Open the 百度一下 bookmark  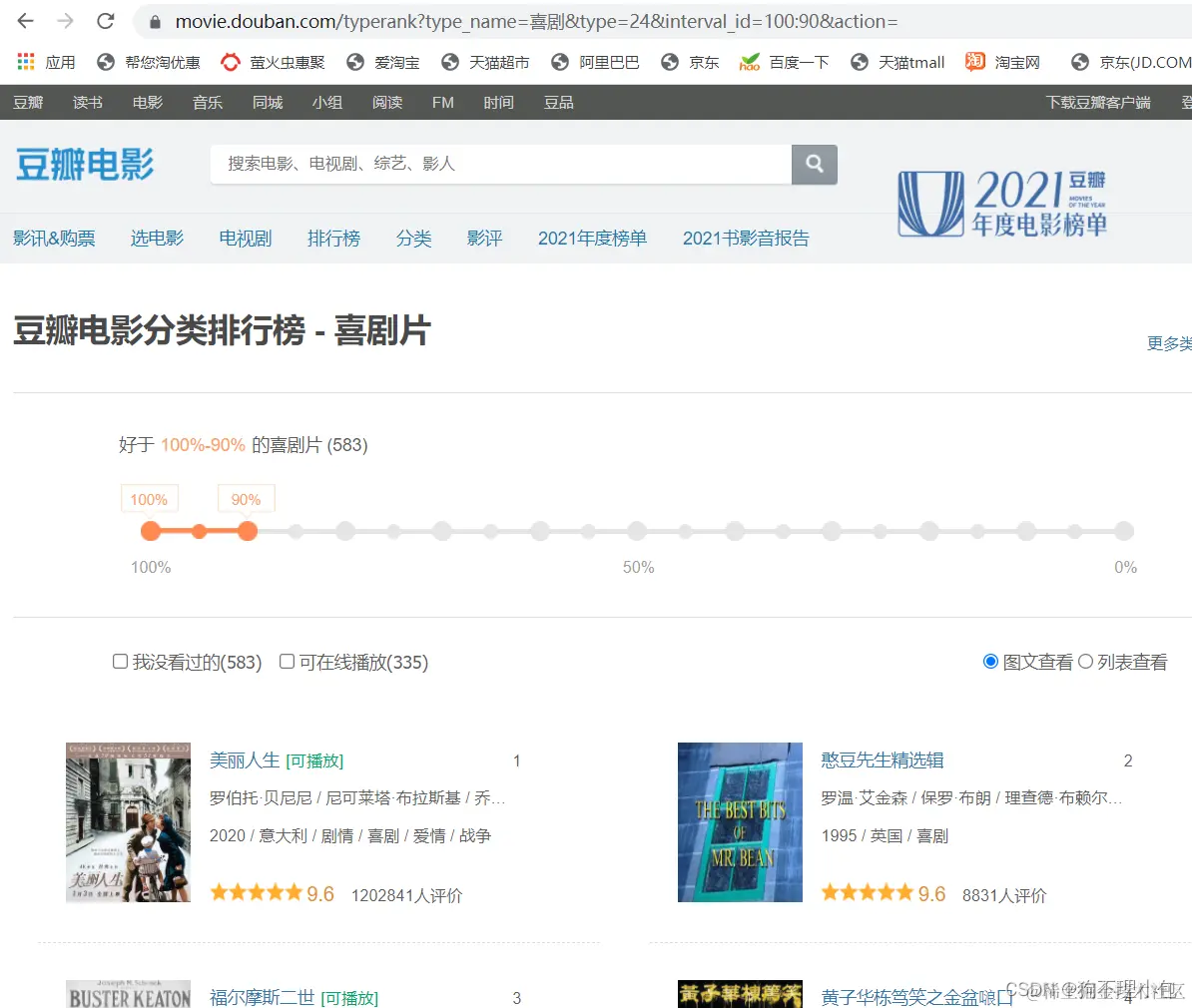(x=784, y=62)
